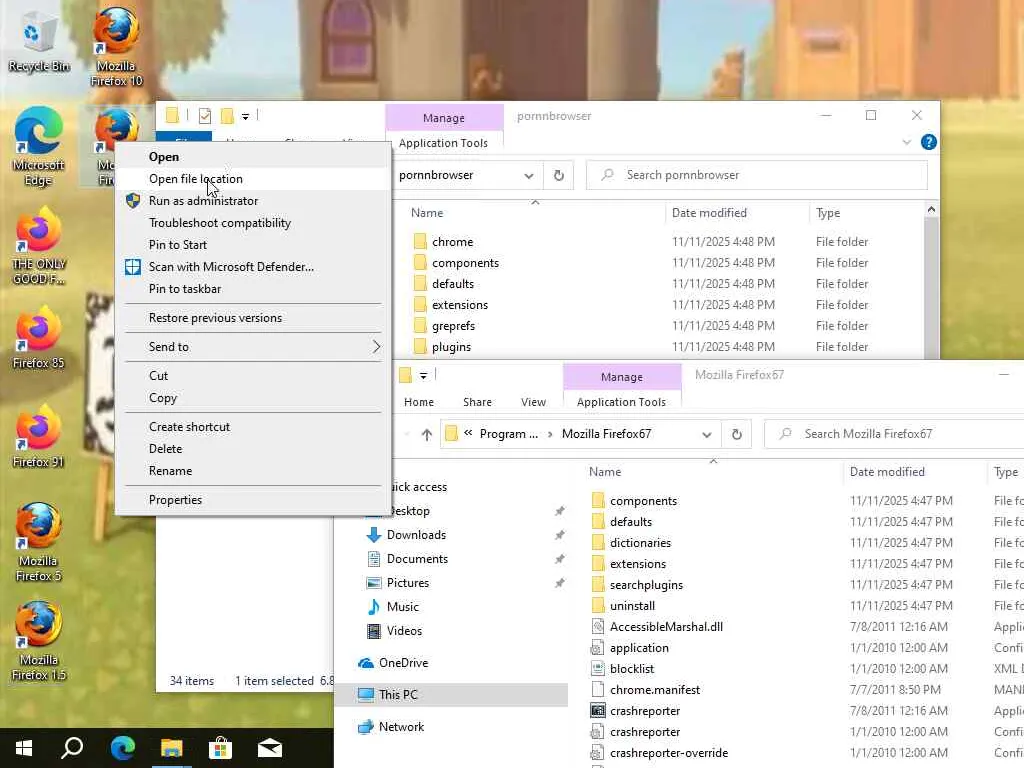1024x768 pixels.
Task: Click properties checkmark icon in quick access toolbar
Action: 204,116
